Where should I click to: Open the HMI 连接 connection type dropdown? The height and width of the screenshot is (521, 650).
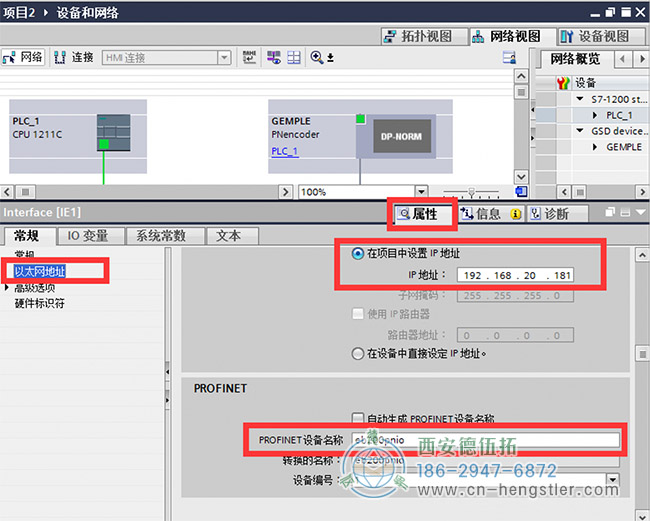pyautogui.click(x=224, y=58)
